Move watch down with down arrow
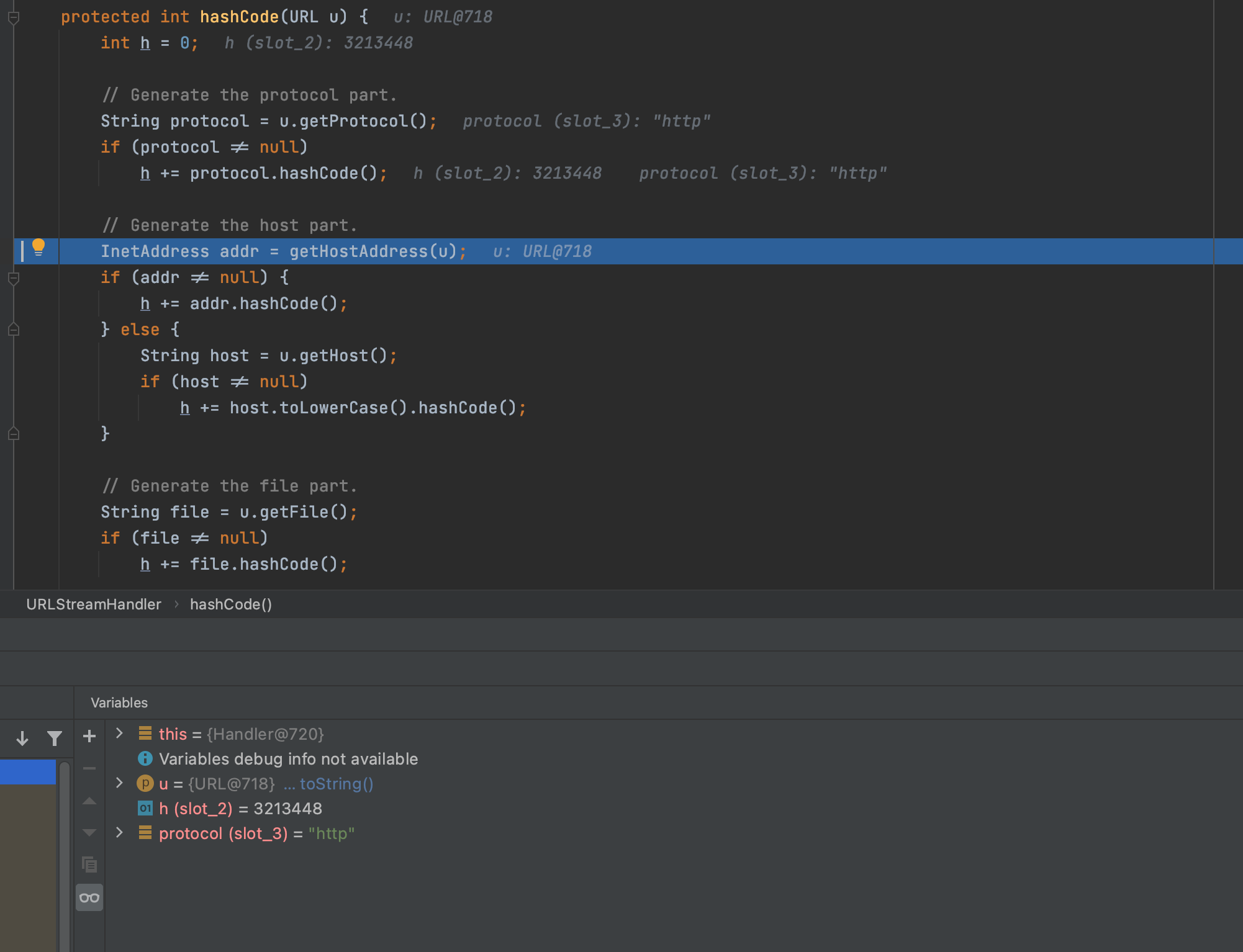The image size is (1243, 952). pos(89,832)
